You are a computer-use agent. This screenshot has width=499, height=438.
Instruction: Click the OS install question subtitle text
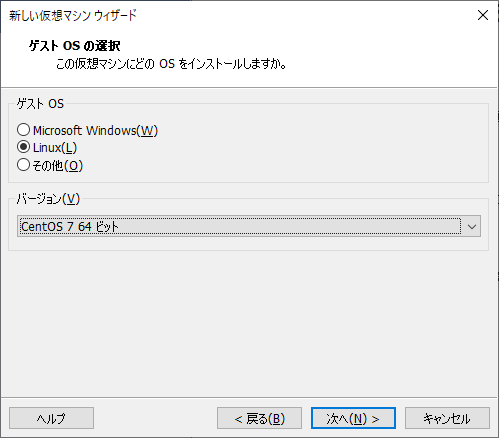[171, 64]
